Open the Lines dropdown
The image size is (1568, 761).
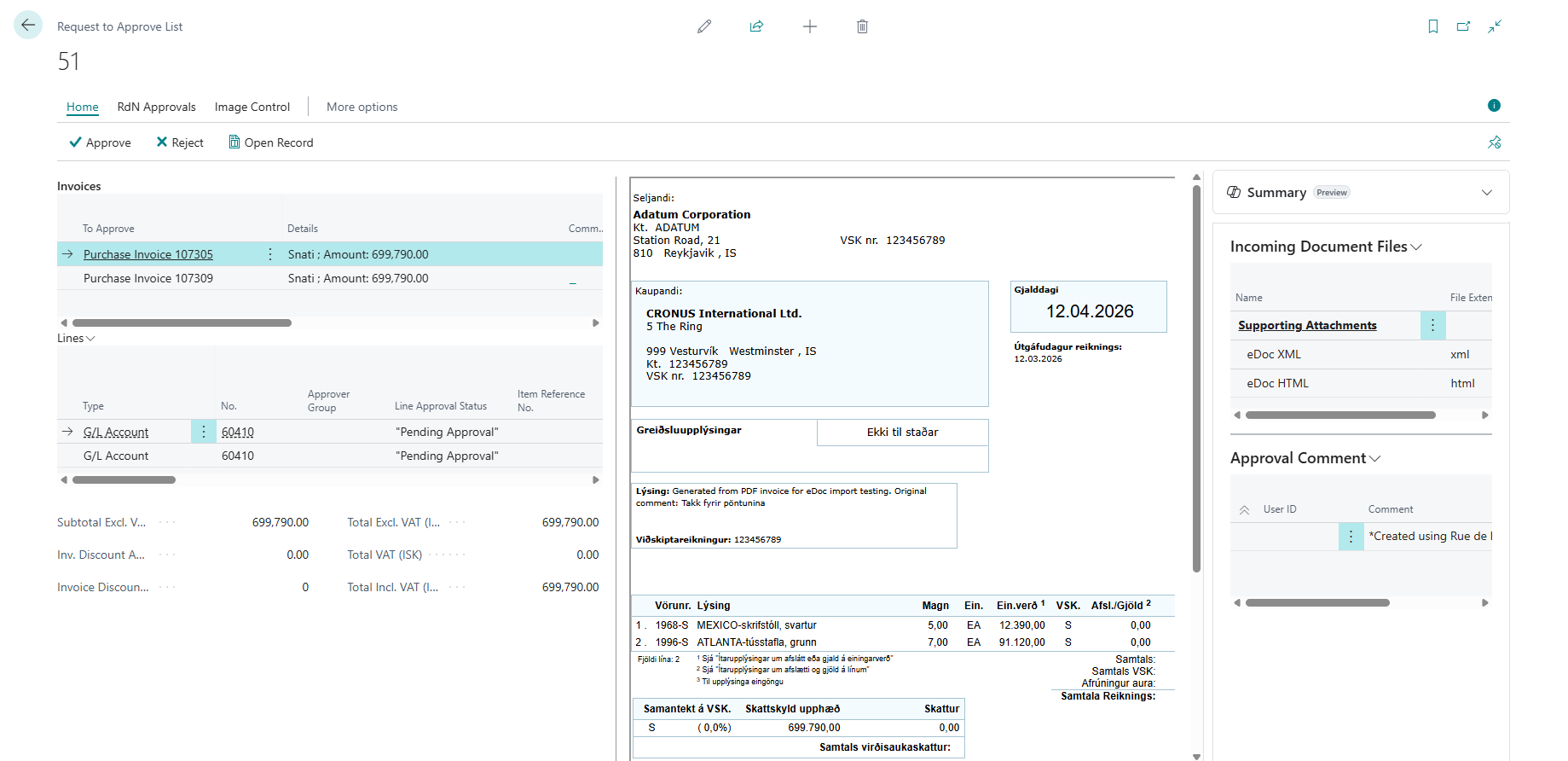[x=76, y=339]
